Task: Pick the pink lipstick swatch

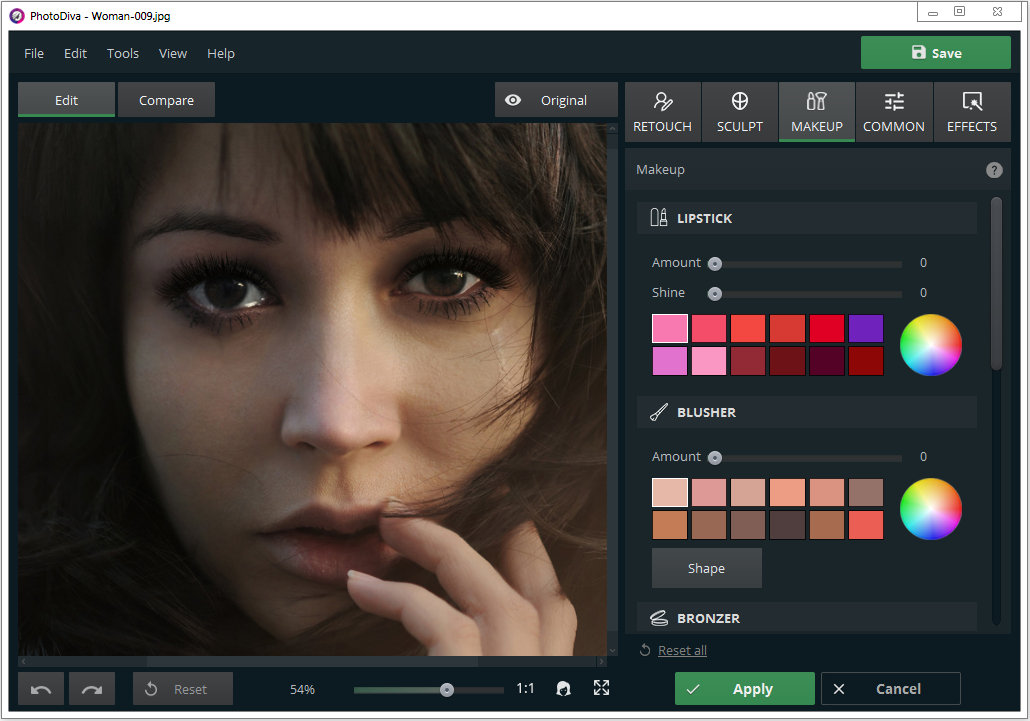Action: coord(669,328)
